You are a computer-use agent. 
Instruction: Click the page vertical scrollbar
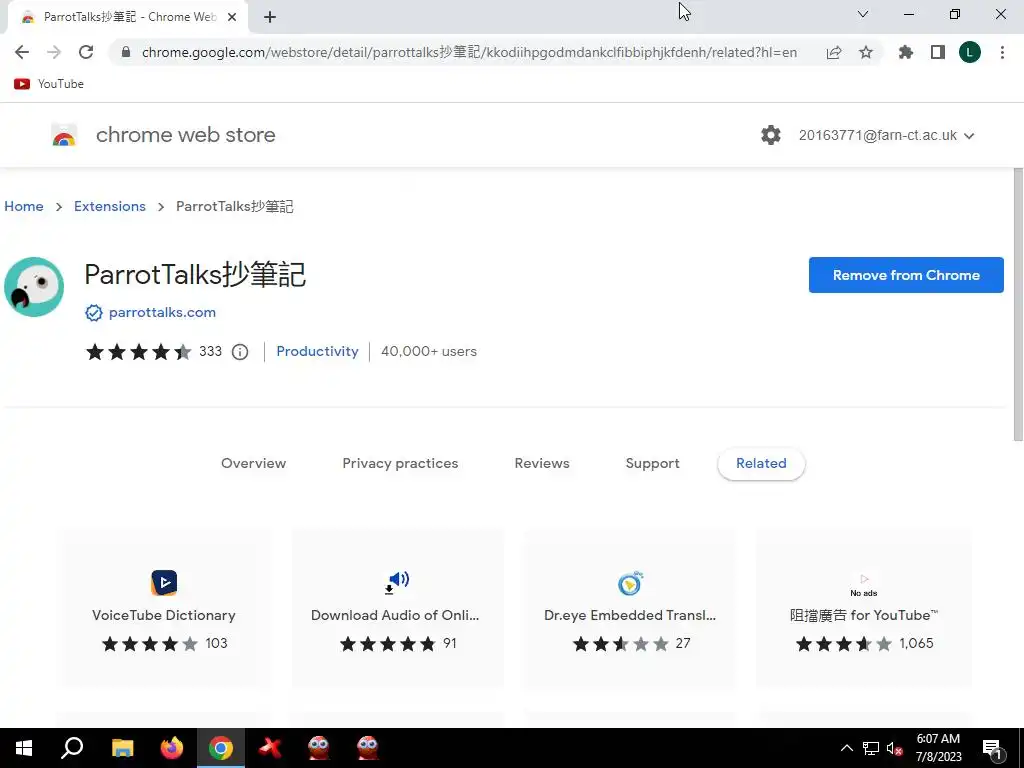pyautogui.click(x=1018, y=304)
